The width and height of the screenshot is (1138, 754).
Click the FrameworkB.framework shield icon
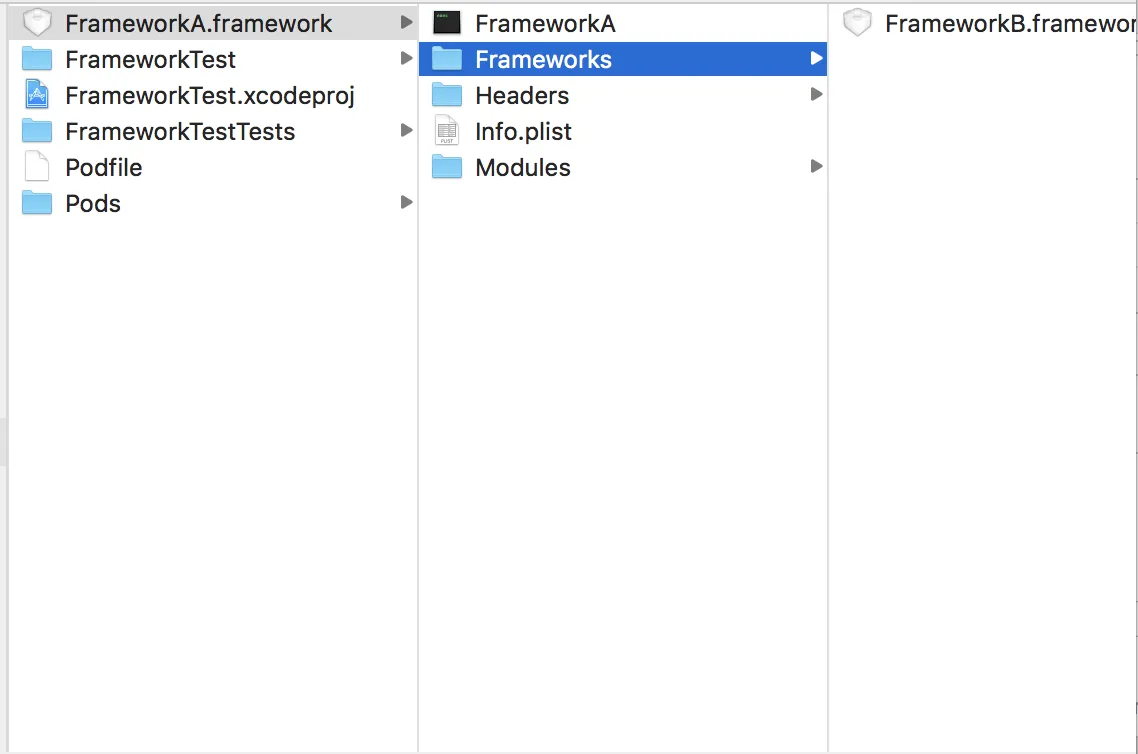[x=857, y=23]
